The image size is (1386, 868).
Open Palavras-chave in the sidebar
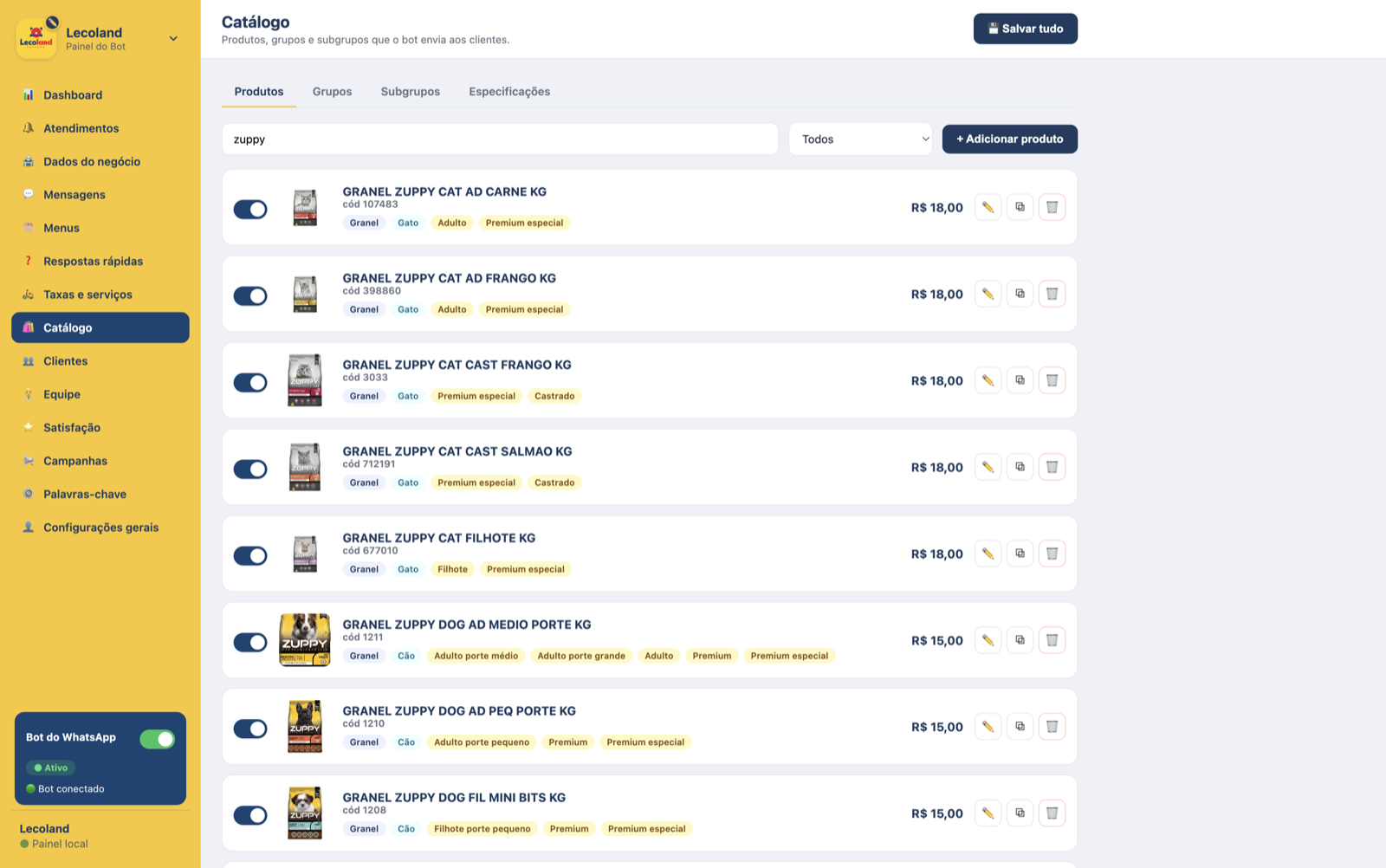[100, 494]
